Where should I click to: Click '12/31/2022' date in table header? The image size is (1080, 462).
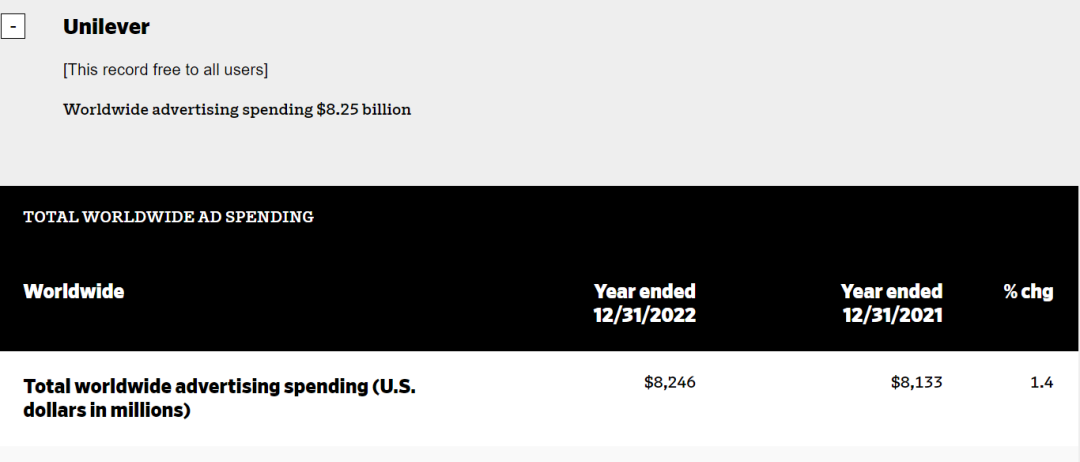pyautogui.click(x=645, y=315)
